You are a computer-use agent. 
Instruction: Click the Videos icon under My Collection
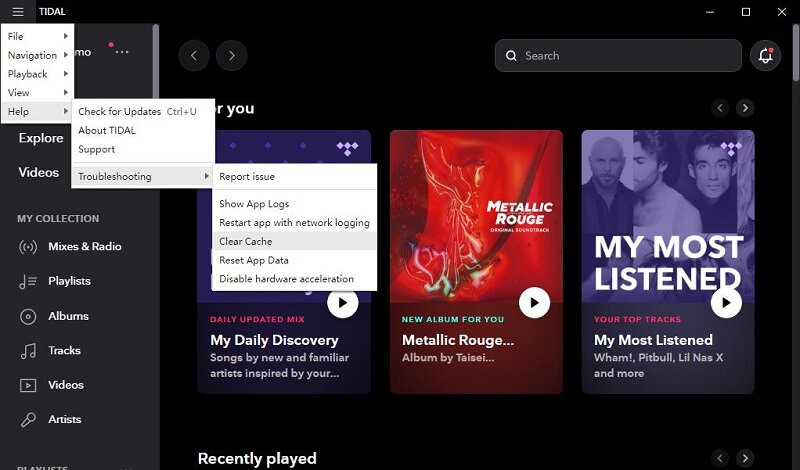point(28,385)
